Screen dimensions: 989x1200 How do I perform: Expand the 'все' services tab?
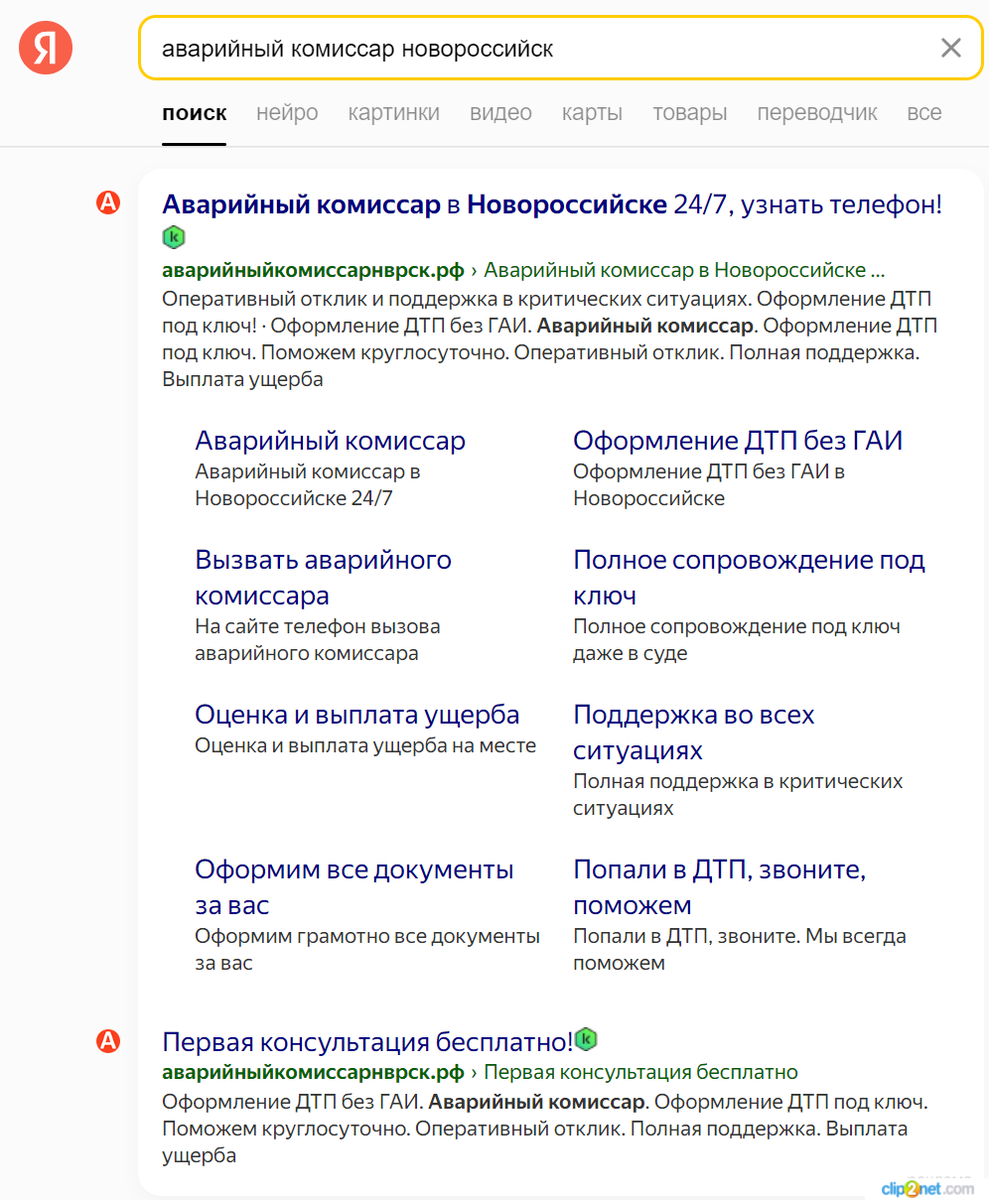(924, 113)
